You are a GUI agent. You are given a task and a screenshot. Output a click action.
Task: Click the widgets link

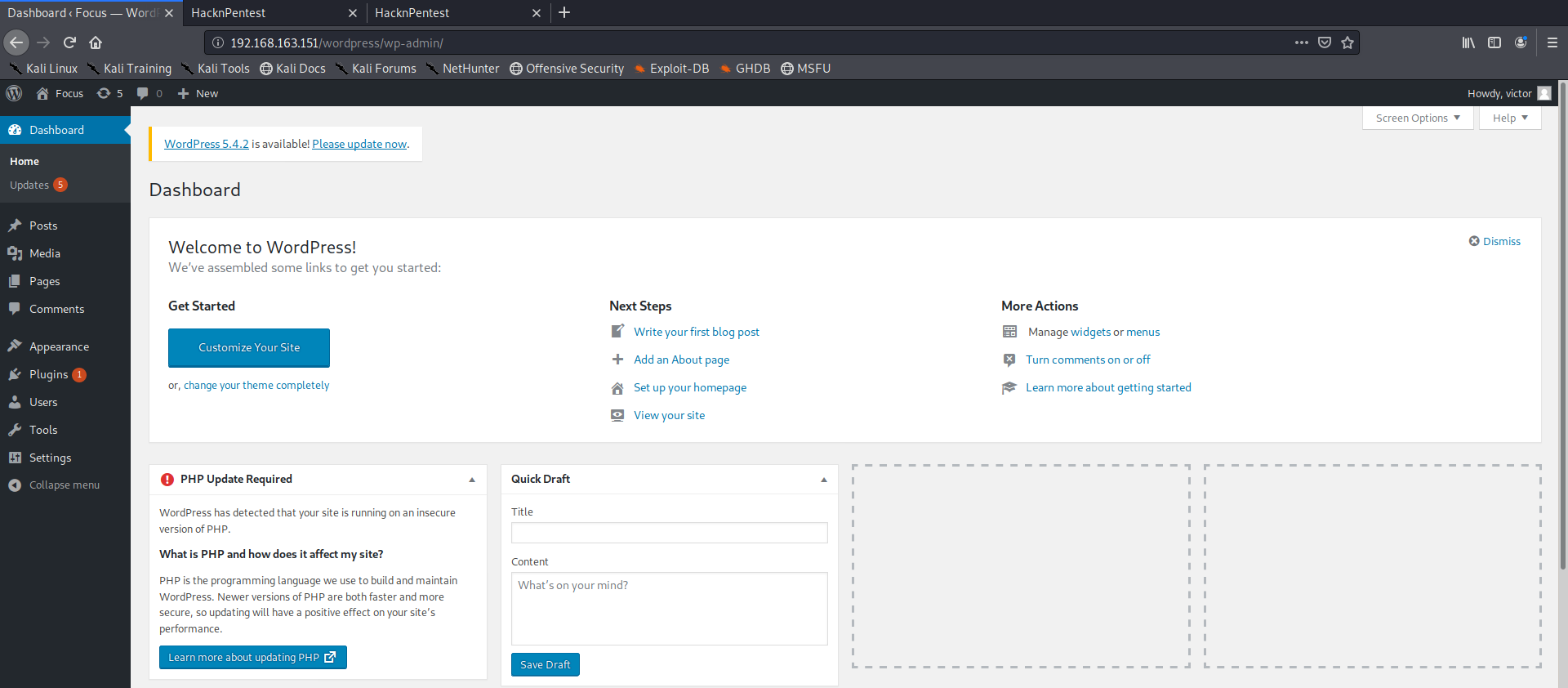point(1091,332)
